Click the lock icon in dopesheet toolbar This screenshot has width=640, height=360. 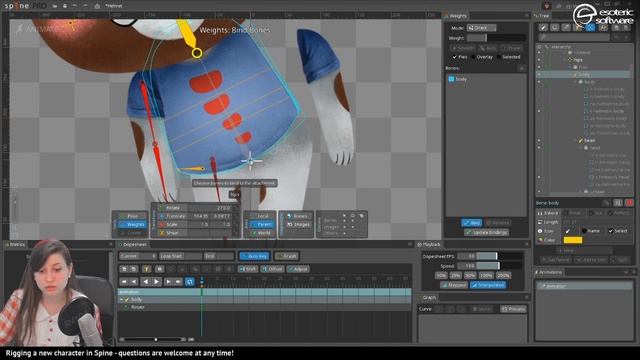(x=160, y=269)
